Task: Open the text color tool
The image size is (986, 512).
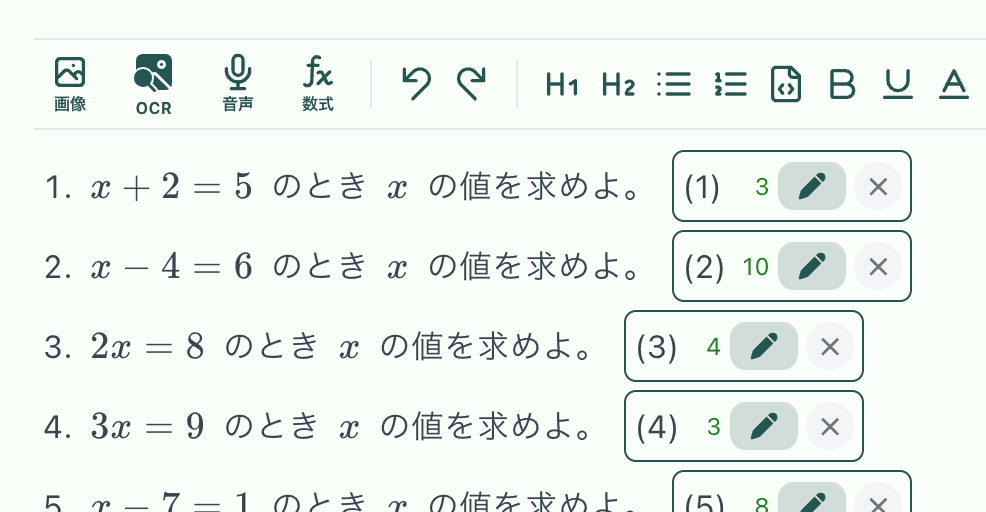Action: (954, 85)
